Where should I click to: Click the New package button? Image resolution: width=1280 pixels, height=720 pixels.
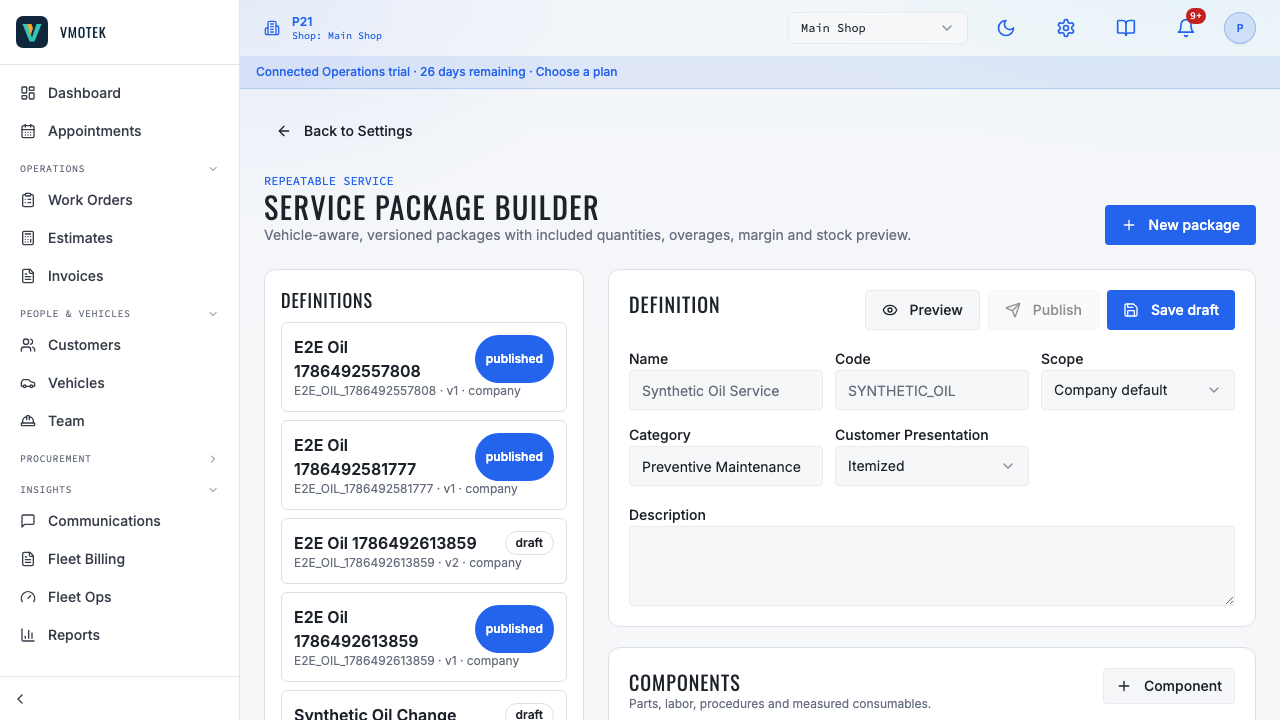click(x=1180, y=225)
